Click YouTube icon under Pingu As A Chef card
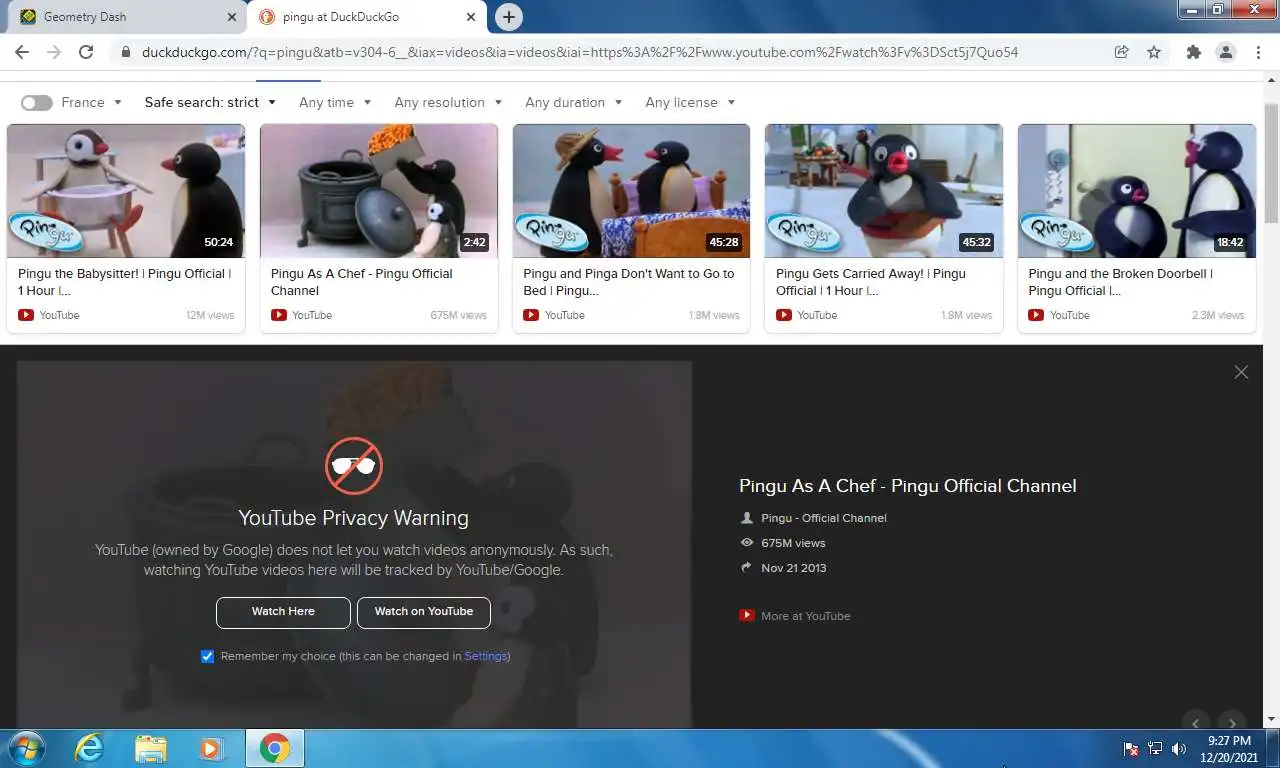The image size is (1280, 768). pos(279,315)
